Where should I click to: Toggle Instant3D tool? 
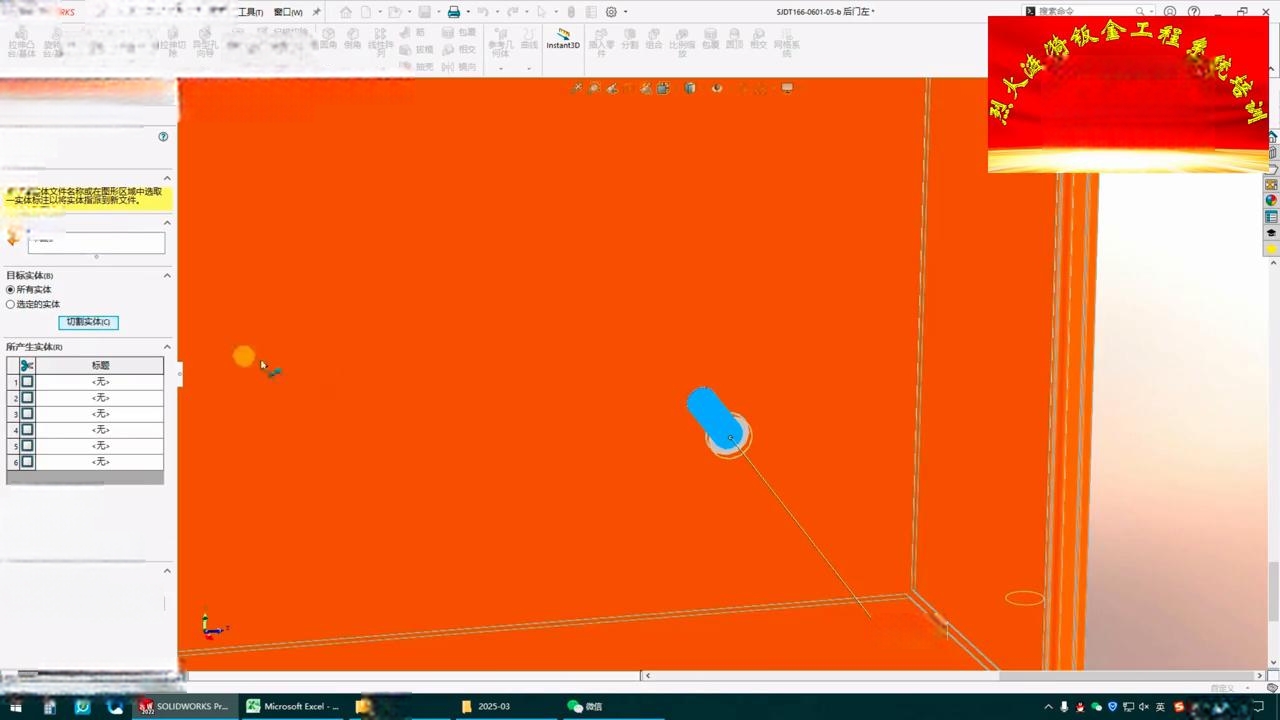563,39
